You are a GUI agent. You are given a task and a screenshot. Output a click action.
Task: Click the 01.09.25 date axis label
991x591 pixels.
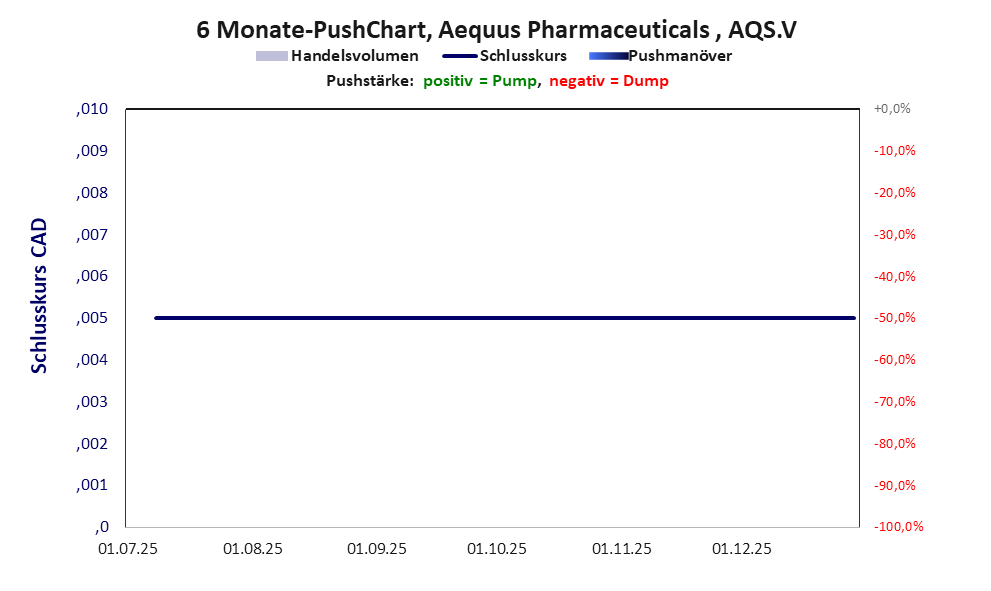pos(377,549)
